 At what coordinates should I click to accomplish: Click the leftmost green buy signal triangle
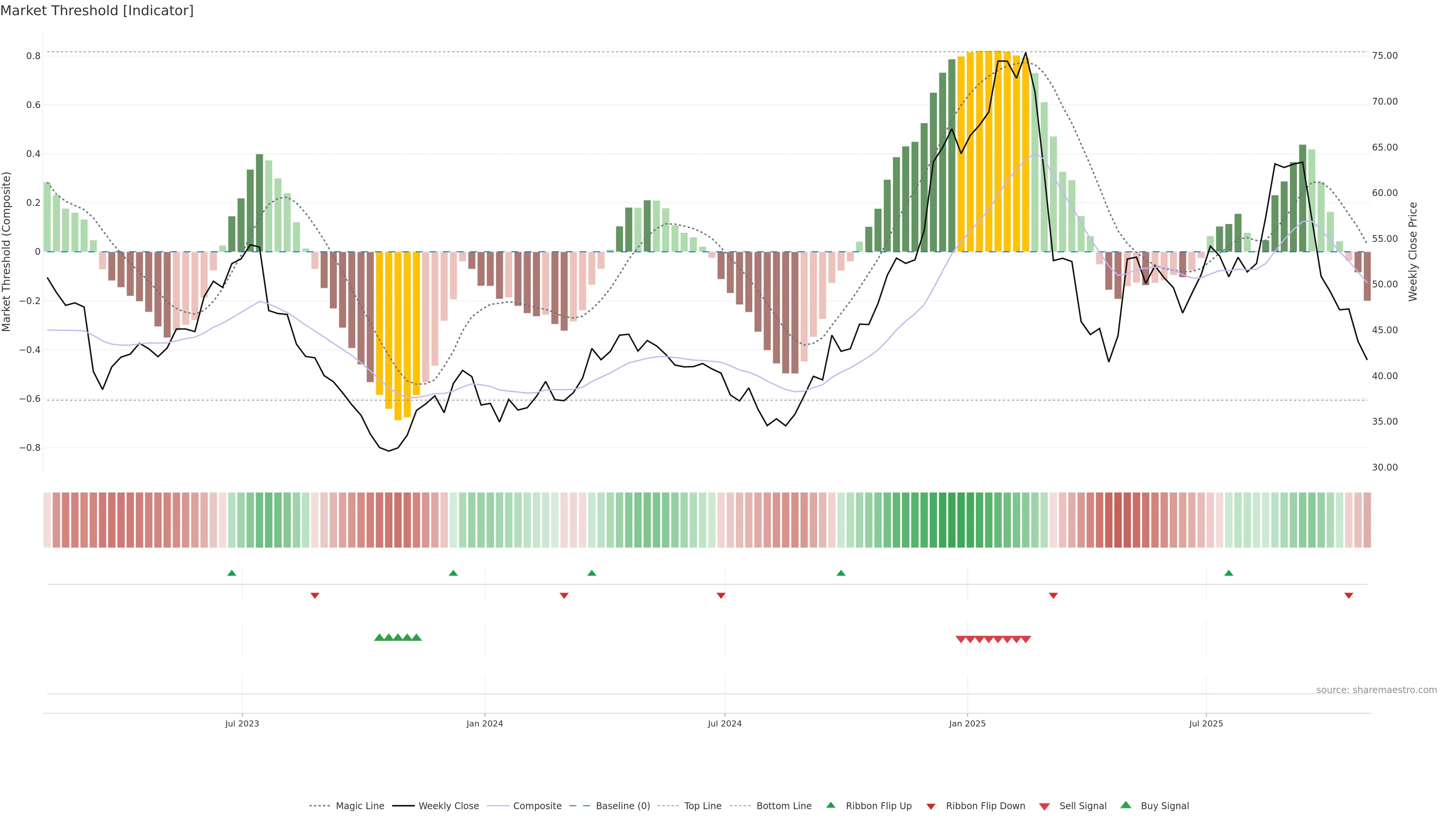(379, 637)
